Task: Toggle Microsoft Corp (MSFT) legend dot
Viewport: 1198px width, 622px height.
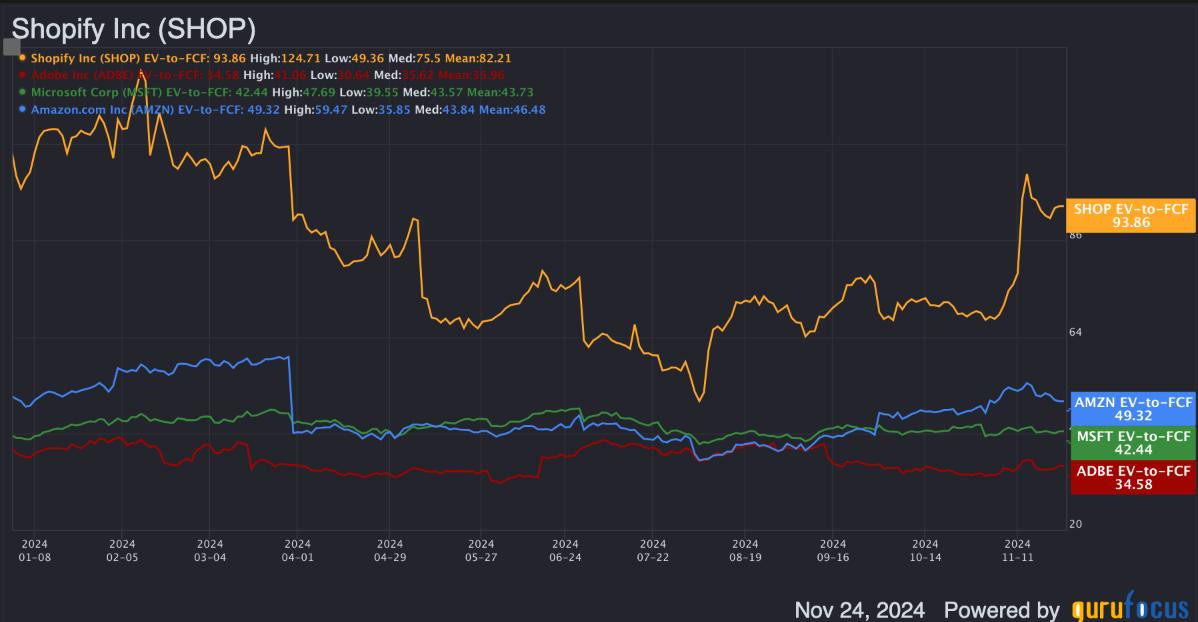Action: click(22, 92)
